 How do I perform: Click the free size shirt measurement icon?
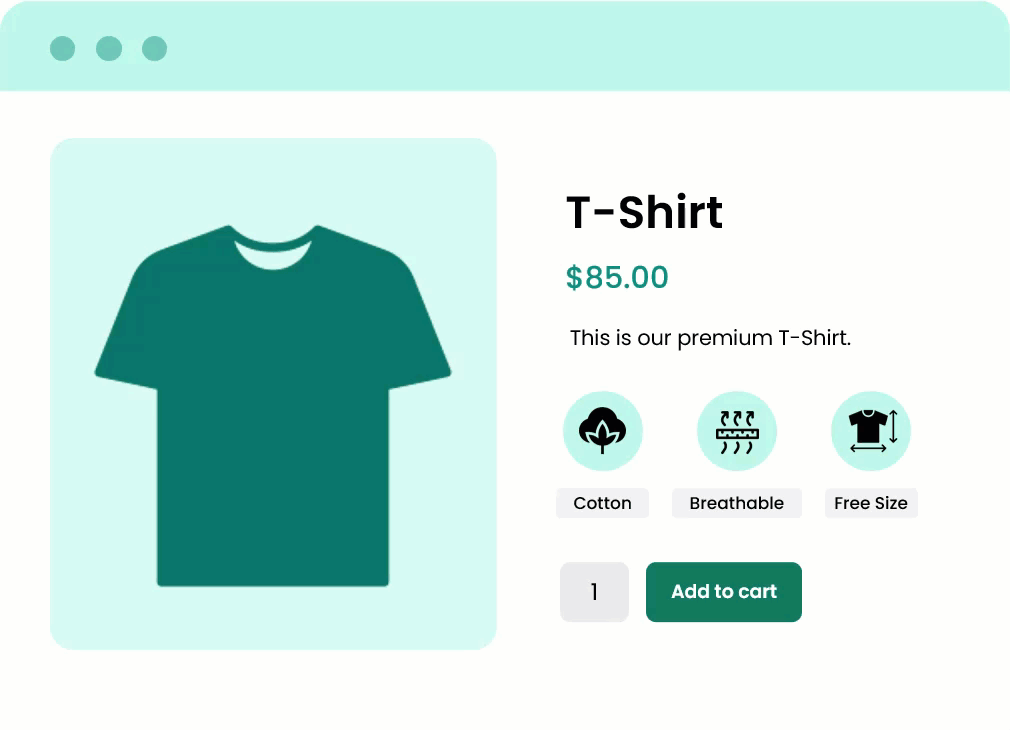870,430
